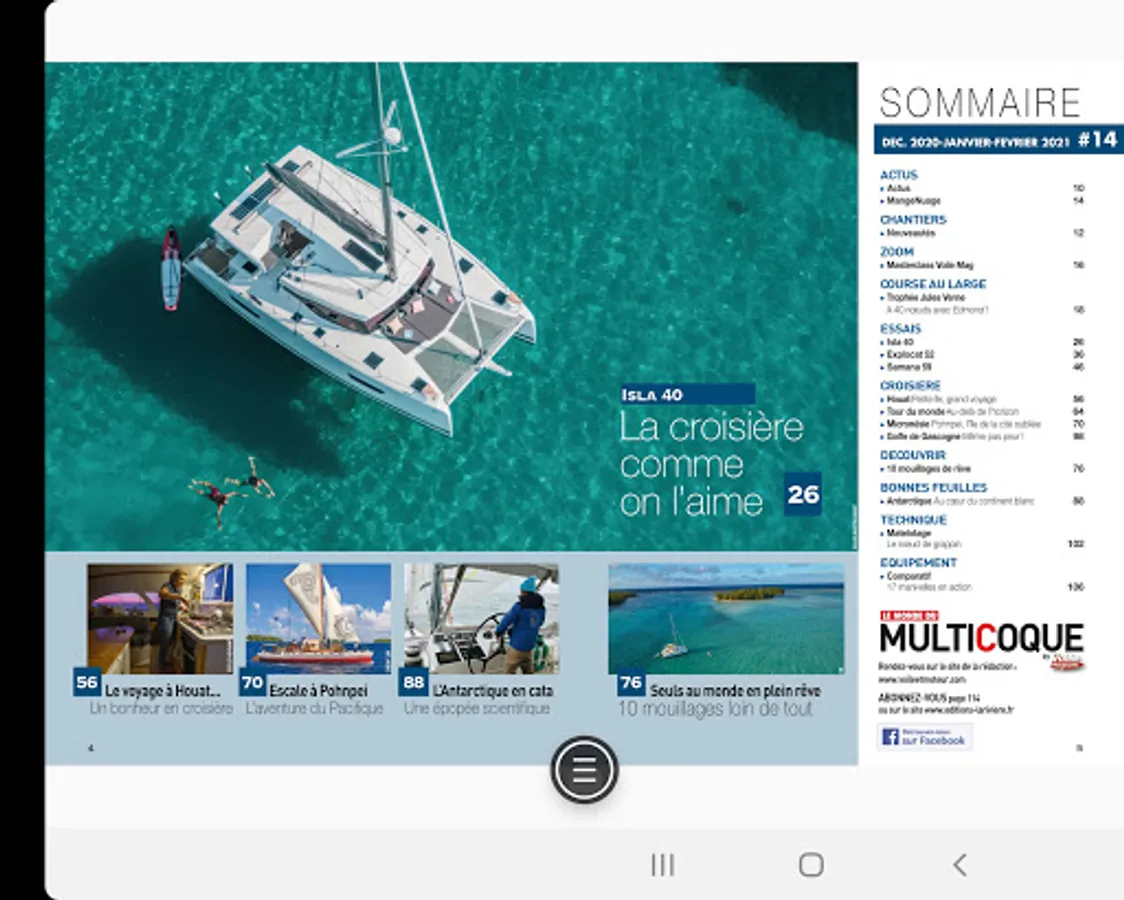This screenshot has width=1124, height=900.
Task: Open the Escale à Pohnpei sailboat thumbnail
Action: coord(318,618)
